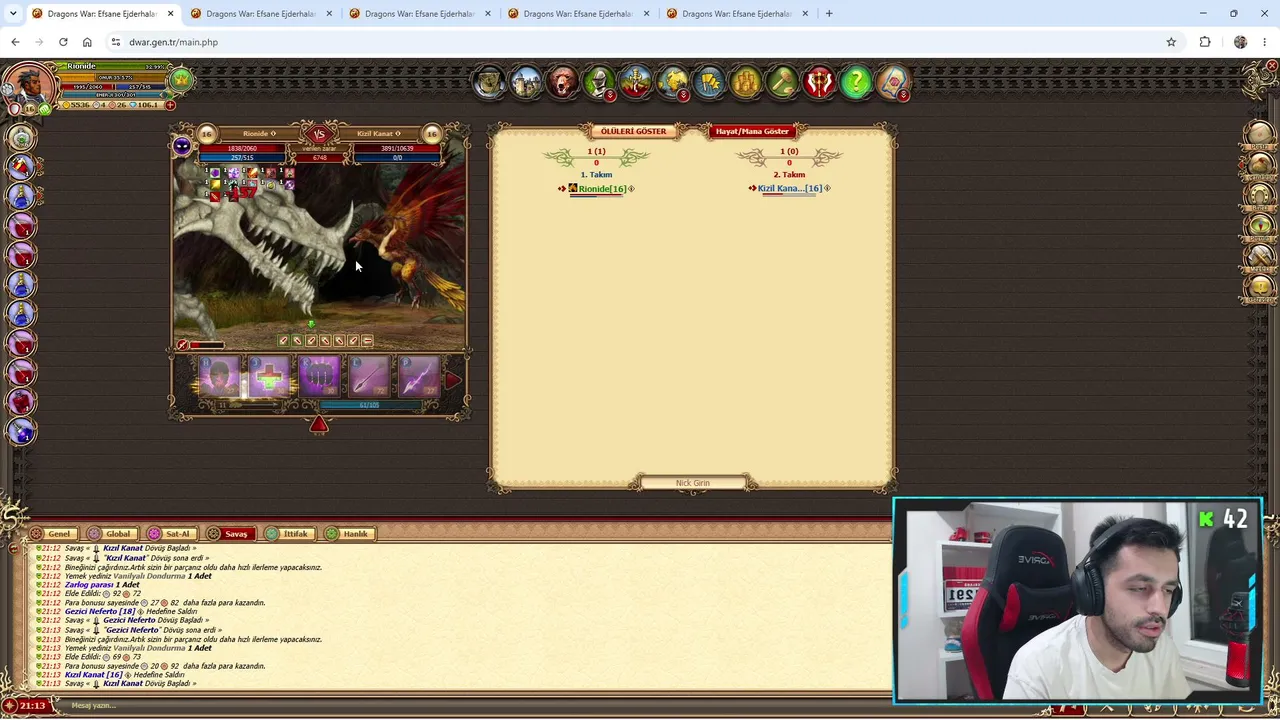Open the Rionide[16] player link
The height and width of the screenshot is (720, 1280).
coord(602,189)
